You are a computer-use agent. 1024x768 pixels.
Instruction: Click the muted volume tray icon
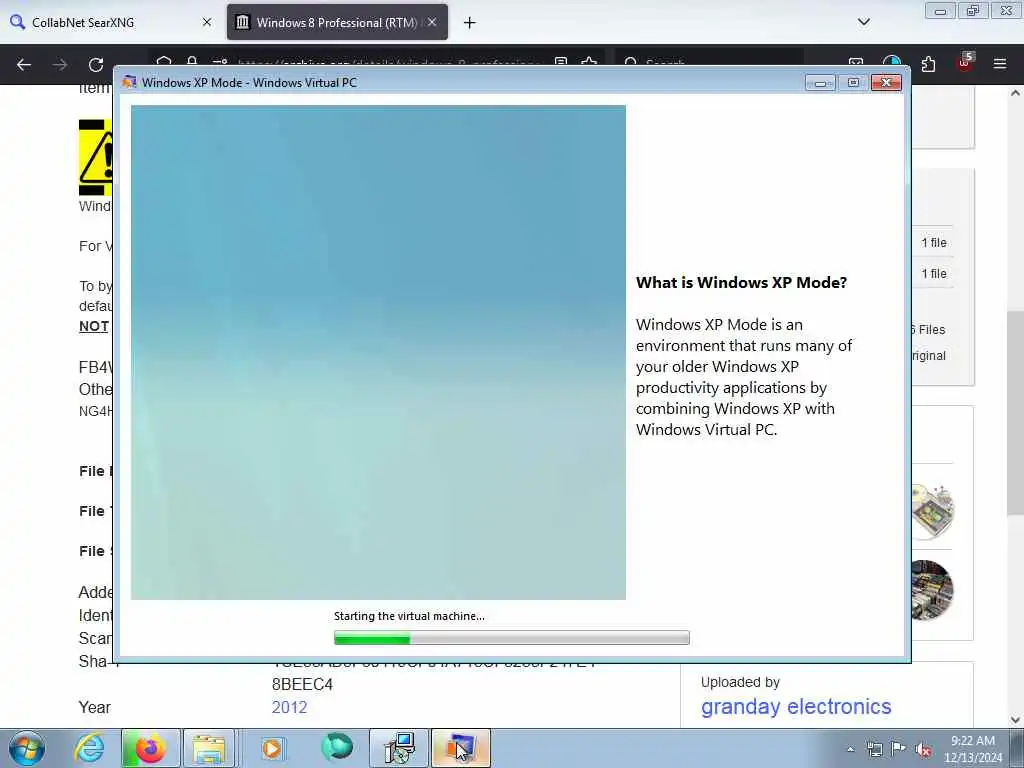[923, 749]
